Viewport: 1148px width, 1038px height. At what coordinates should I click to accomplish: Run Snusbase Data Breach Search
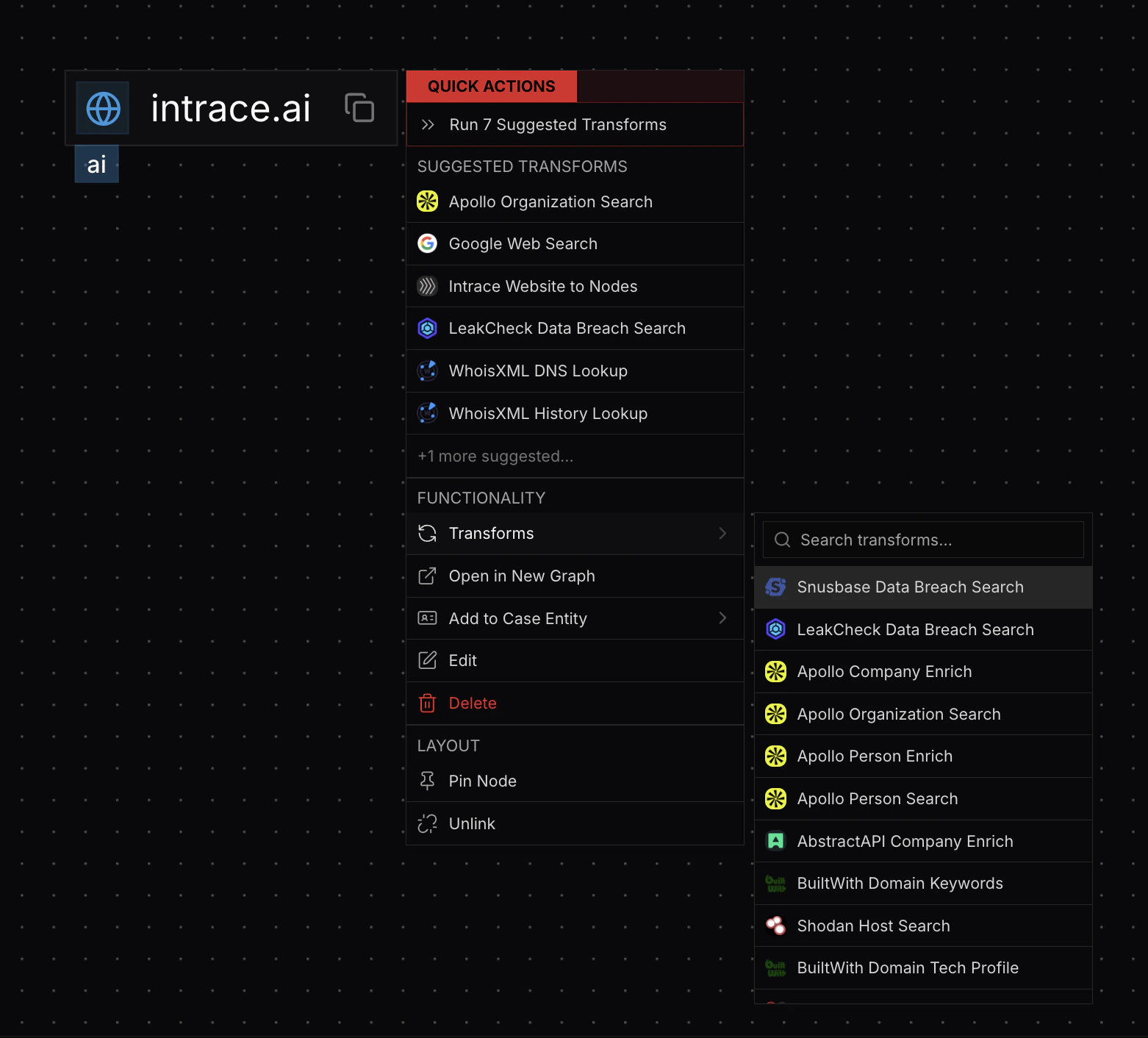[923, 587]
